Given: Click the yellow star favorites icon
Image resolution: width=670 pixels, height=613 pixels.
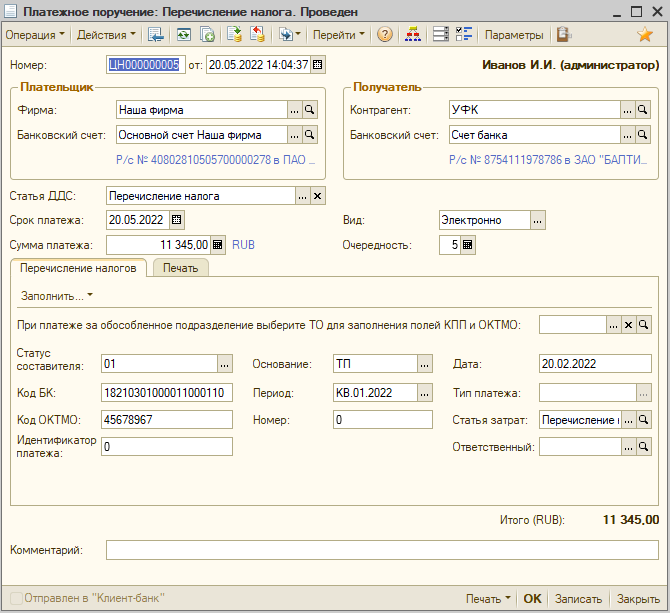Looking at the screenshot, I should pos(645,35).
